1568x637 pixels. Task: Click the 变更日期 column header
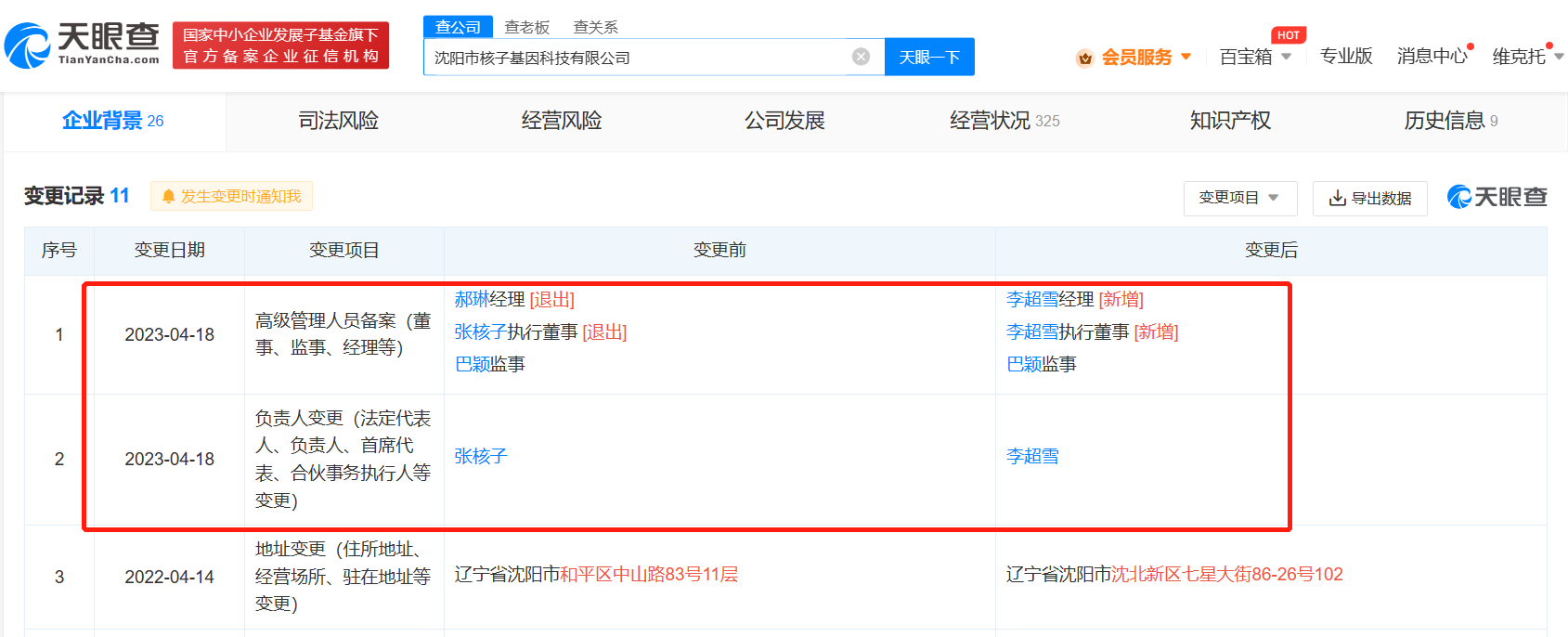coord(170,251)
